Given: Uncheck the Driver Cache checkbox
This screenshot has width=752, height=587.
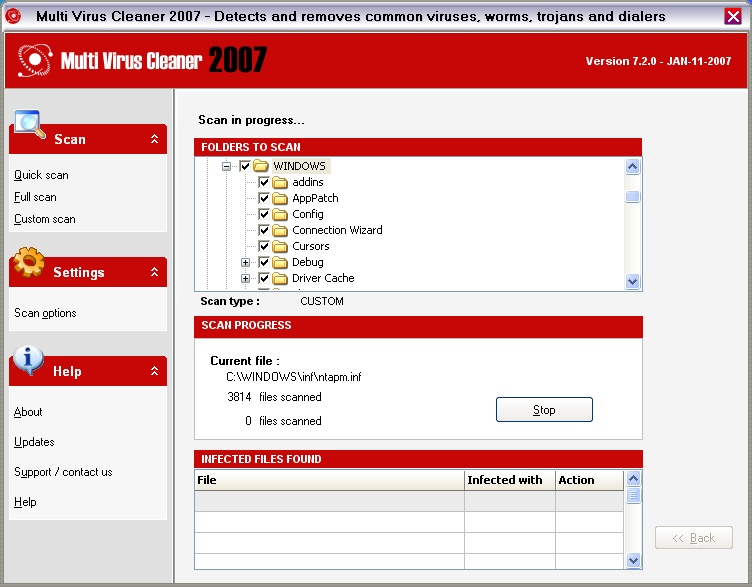Looking at the screenshot, I should click(264, 278).
